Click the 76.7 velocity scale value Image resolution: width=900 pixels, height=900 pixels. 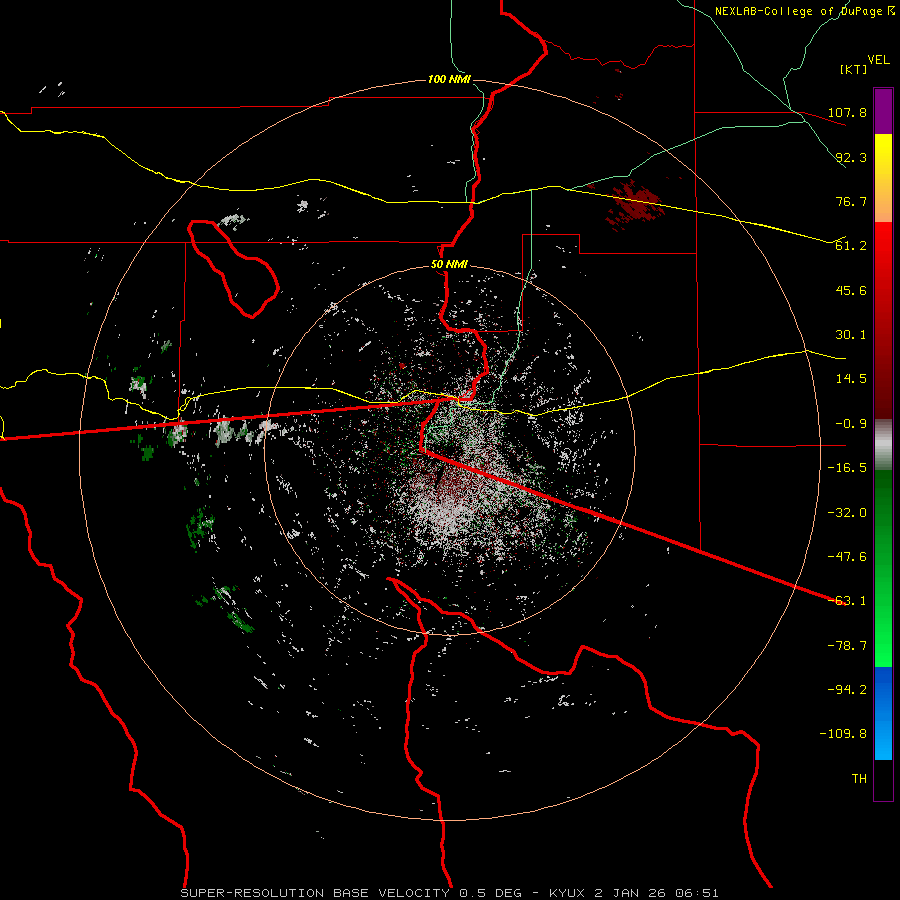(851, 201)
